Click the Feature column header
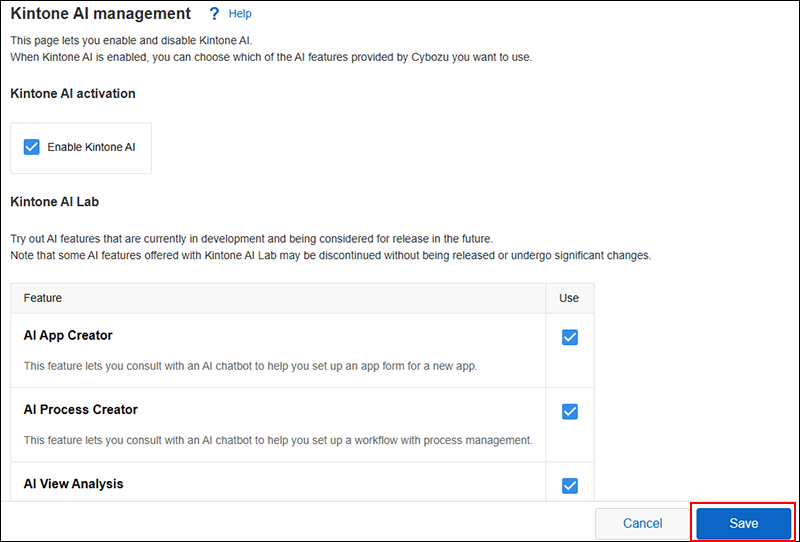This screenshot has width=800, height=542. click(43, 298)
